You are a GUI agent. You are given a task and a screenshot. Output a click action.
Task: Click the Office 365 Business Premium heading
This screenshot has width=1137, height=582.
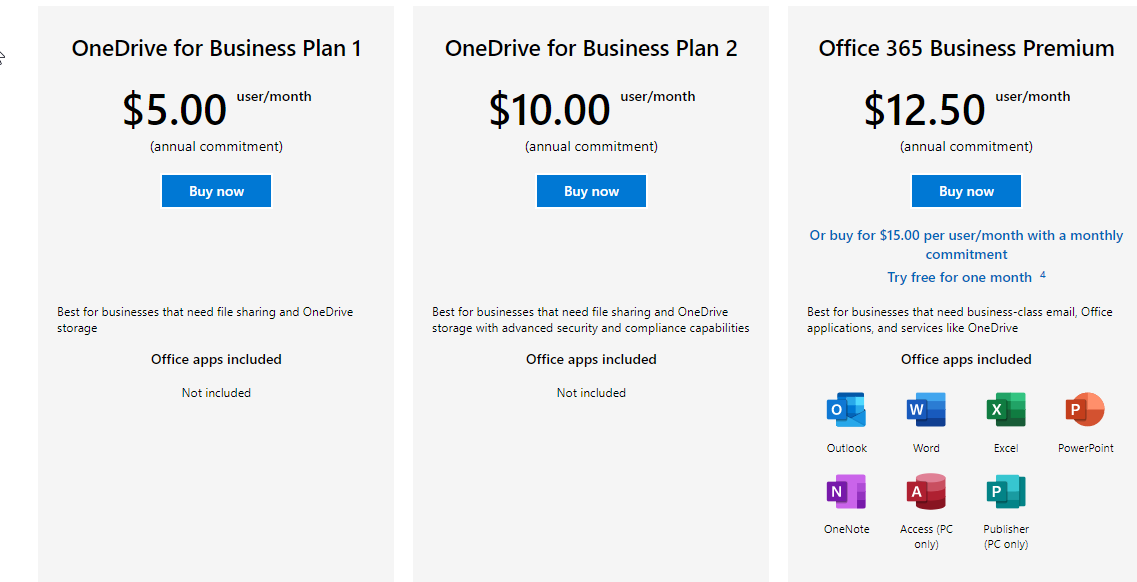click(966, 48)
